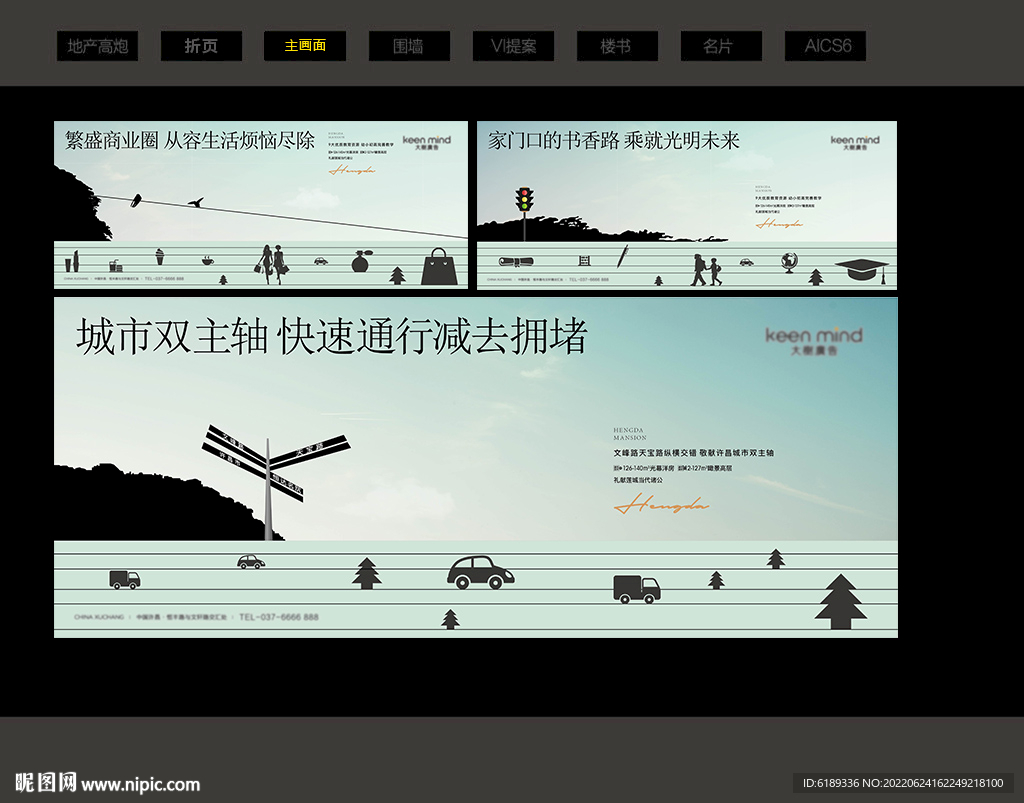Open the large city axis poster thumbnail
The height and width of the screenshot is (803, 1024).
(x=476, y=467)
